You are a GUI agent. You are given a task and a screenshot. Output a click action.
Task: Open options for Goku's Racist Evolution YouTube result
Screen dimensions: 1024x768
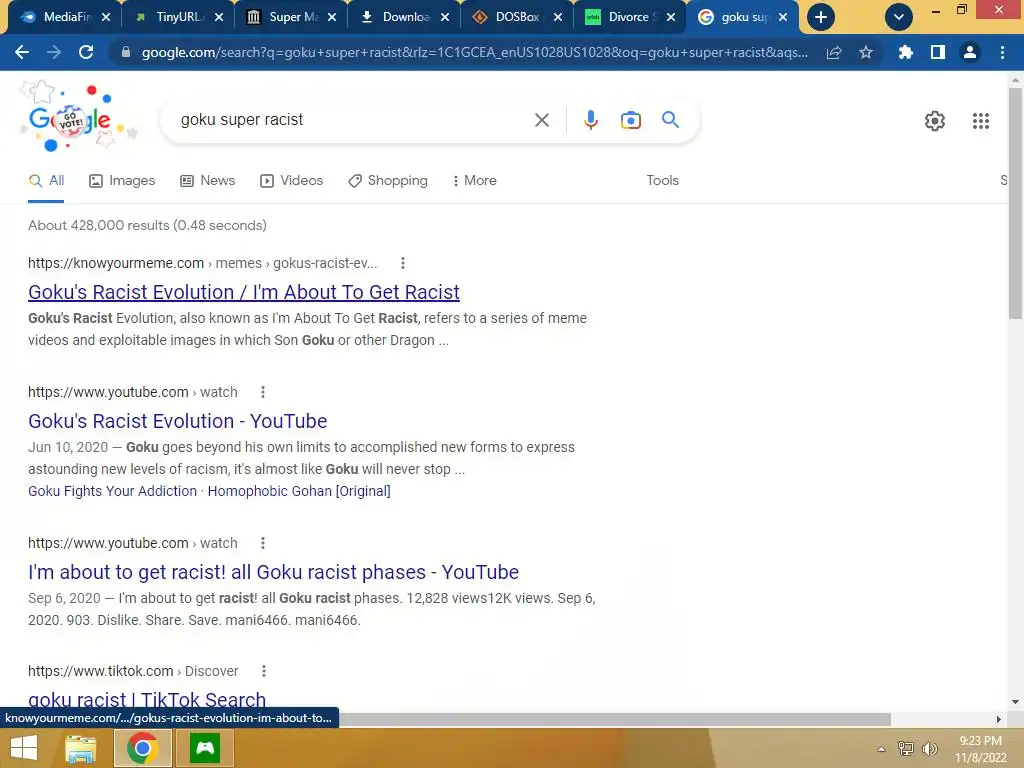tap(263, 392)
